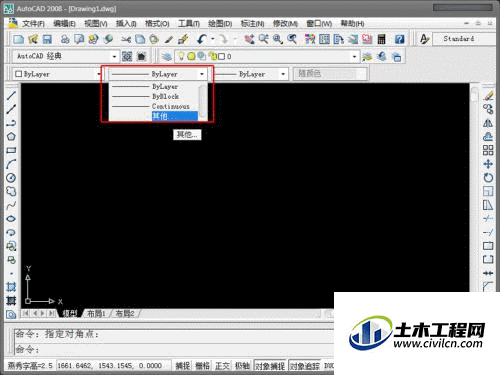Click the linetype list scrollbar
Image resolution: width=500 pixels, height=375 pixels.
(203, 102)
